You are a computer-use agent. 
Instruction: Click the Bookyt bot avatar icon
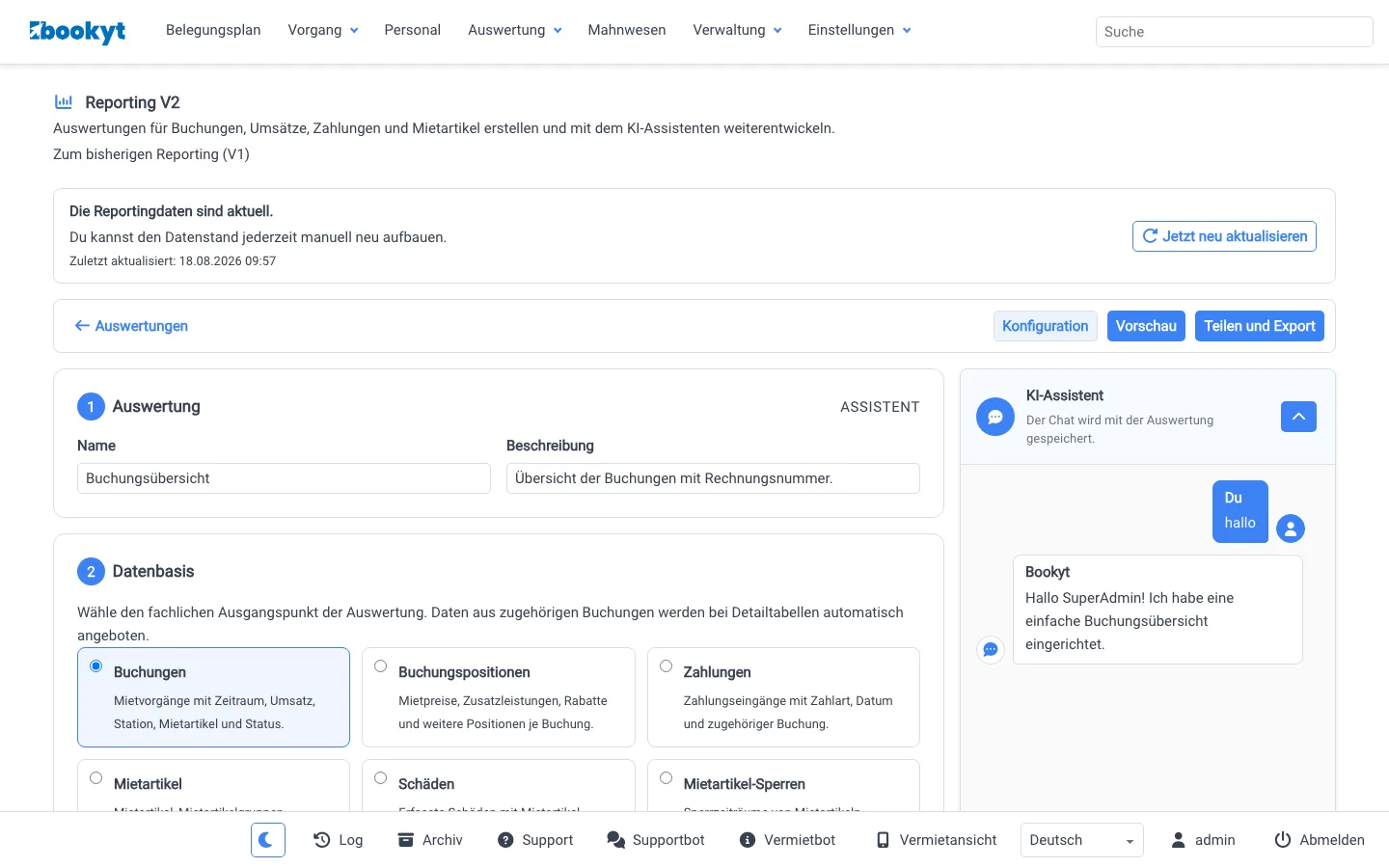(x=991, y=650)
